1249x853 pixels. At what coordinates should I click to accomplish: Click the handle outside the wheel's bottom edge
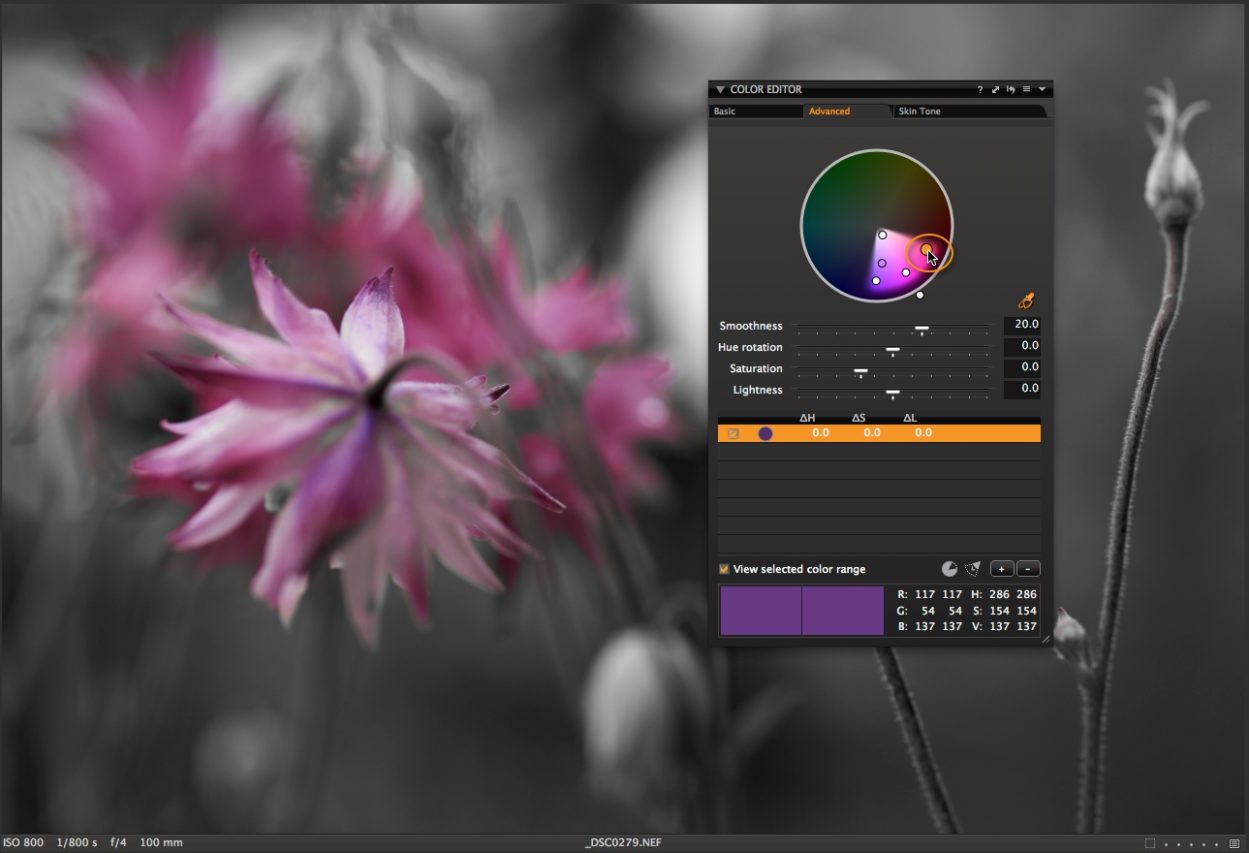(920, 295)
